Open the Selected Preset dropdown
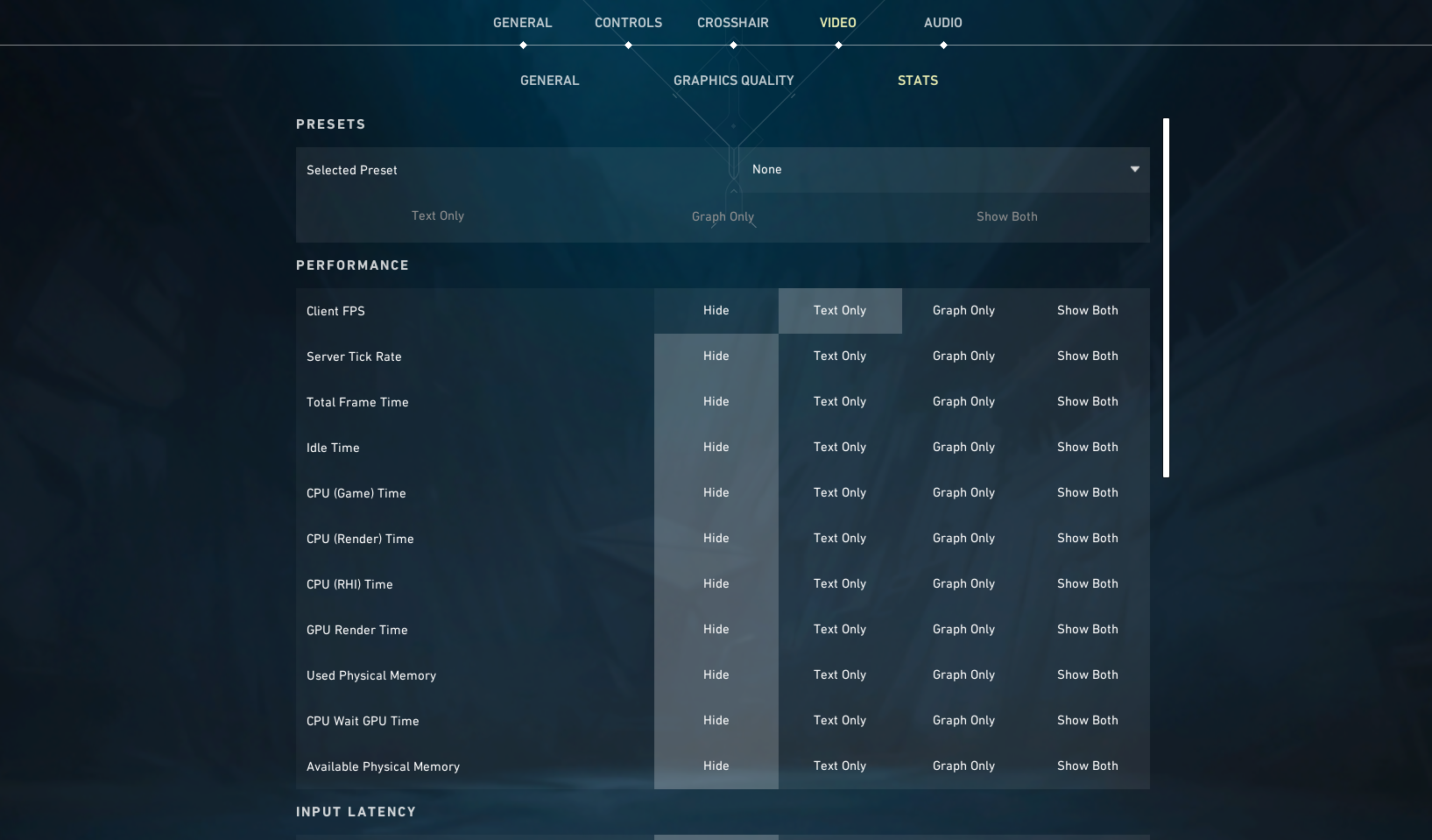 [x=946, y=170]
